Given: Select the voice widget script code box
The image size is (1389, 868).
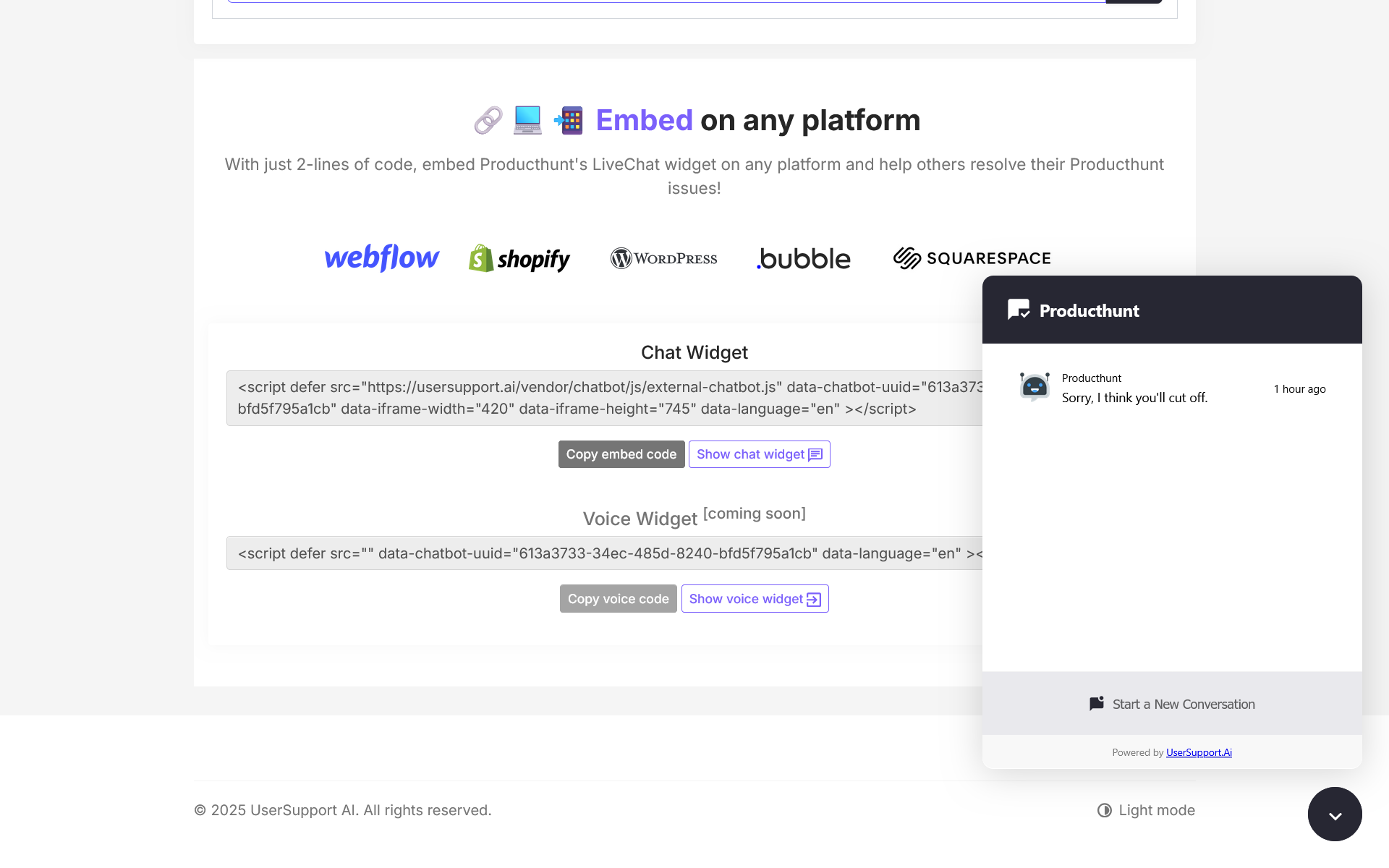Looking at the screenshot, I should click(604, 553).
